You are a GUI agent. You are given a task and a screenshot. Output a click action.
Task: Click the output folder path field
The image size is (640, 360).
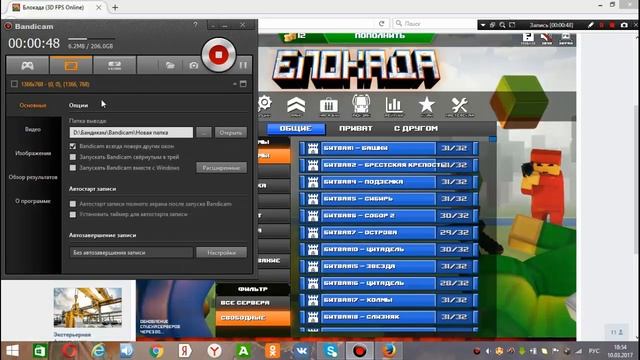click(x=131, y=133)
